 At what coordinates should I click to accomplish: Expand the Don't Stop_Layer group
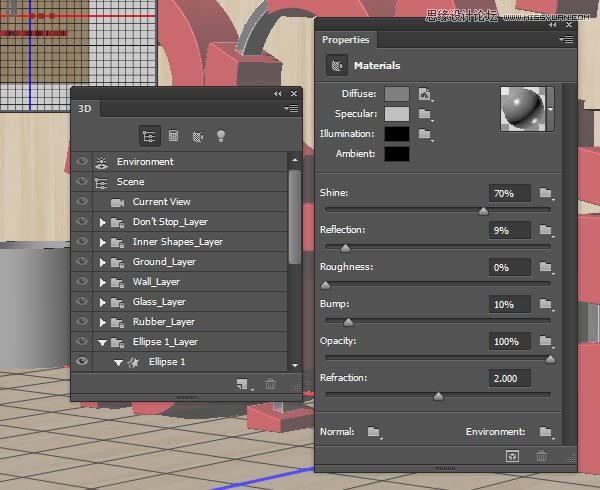(102, 222)
